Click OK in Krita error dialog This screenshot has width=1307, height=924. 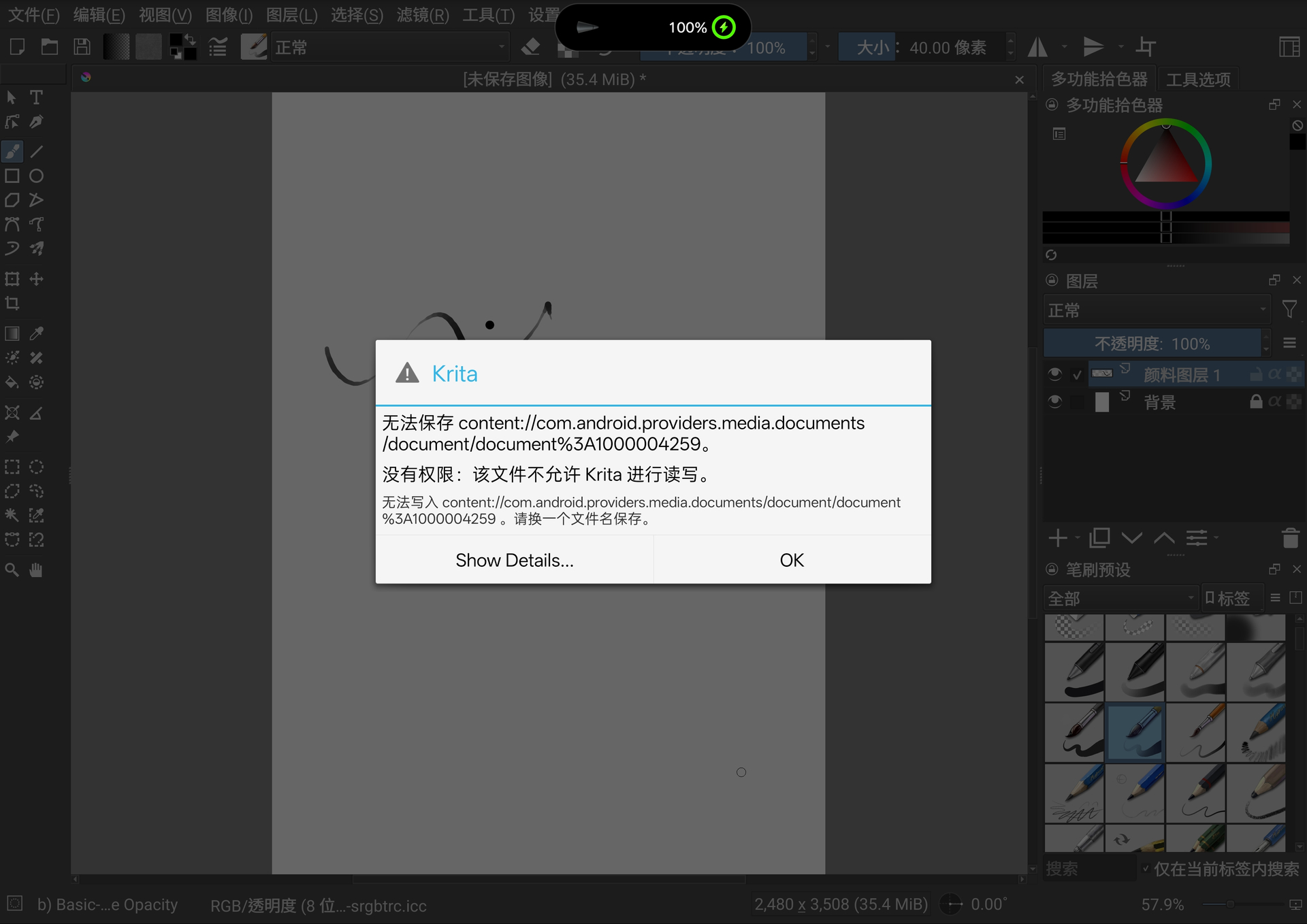(792, 560)
